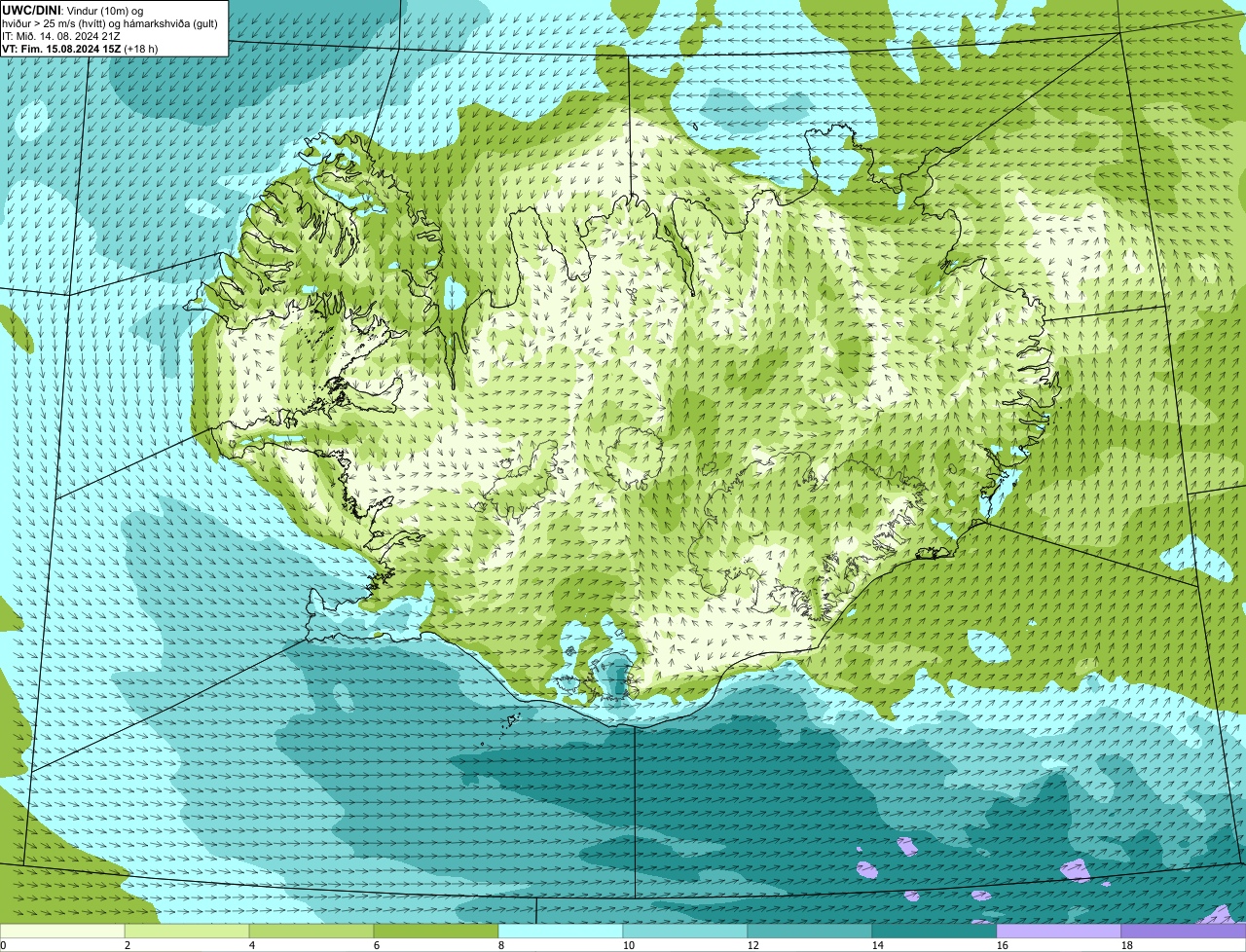
Task: Select the "hviður > 25 m/s (hvítt)" description line
Action: [x=110, y=22]
